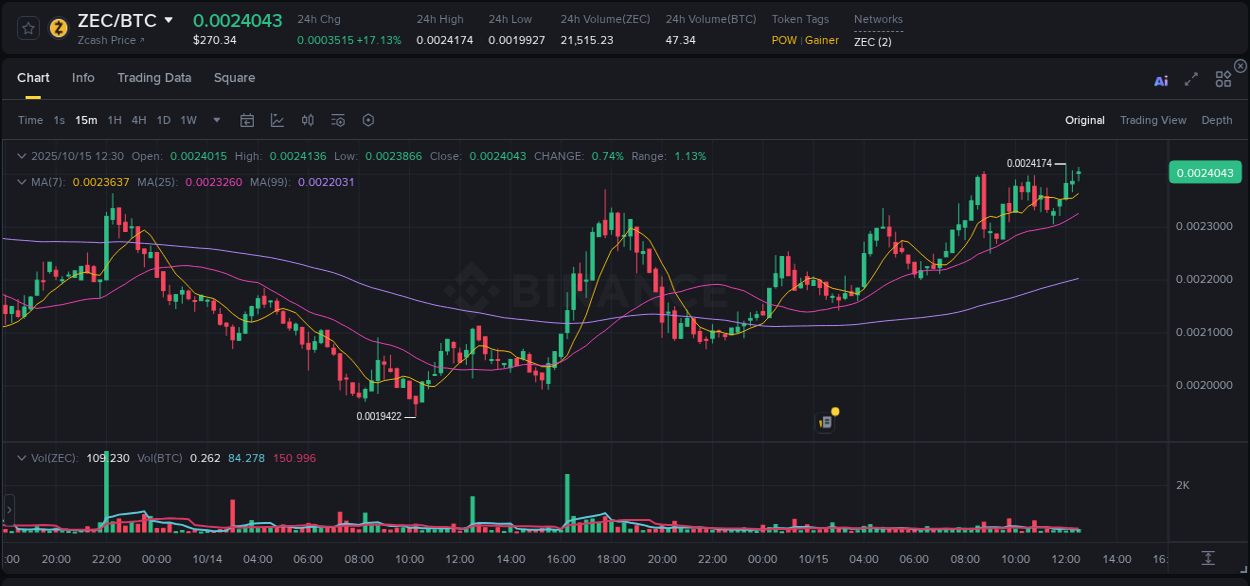
Task: Open the AI analysis tool
Action: point(1161,80)
